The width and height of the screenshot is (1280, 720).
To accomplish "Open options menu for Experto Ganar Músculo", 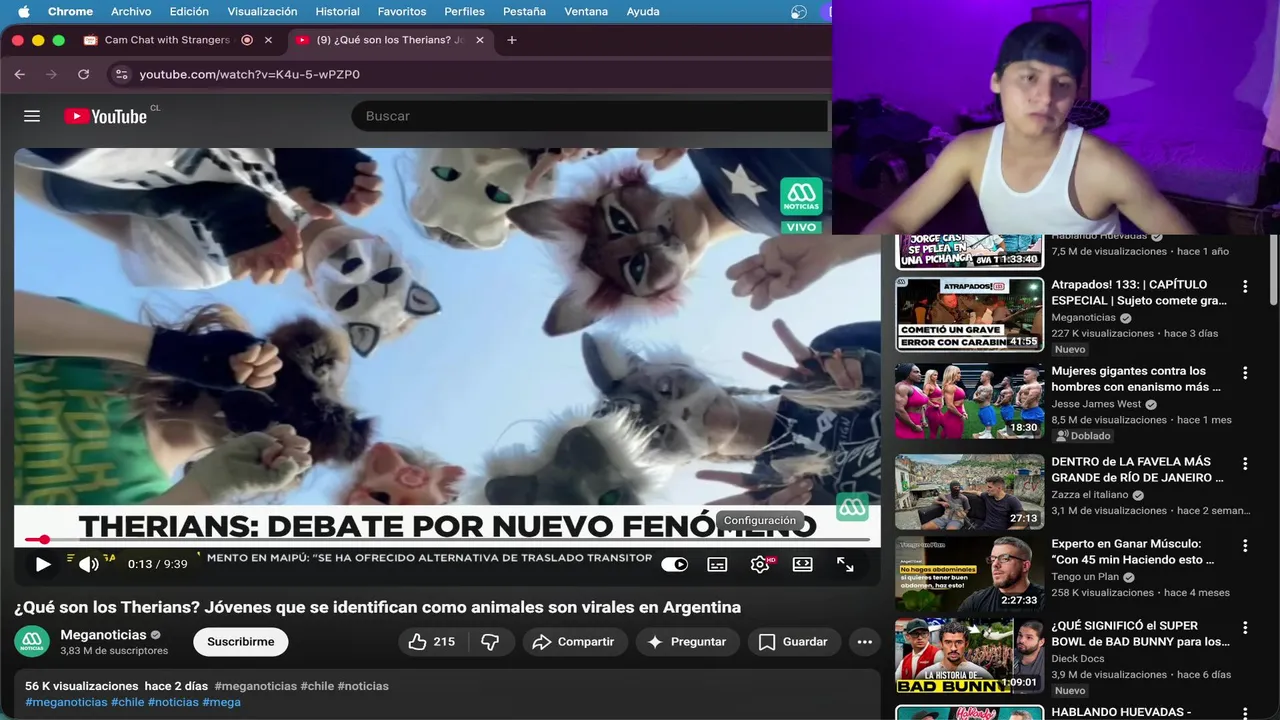I will (x=1245, y=546).
